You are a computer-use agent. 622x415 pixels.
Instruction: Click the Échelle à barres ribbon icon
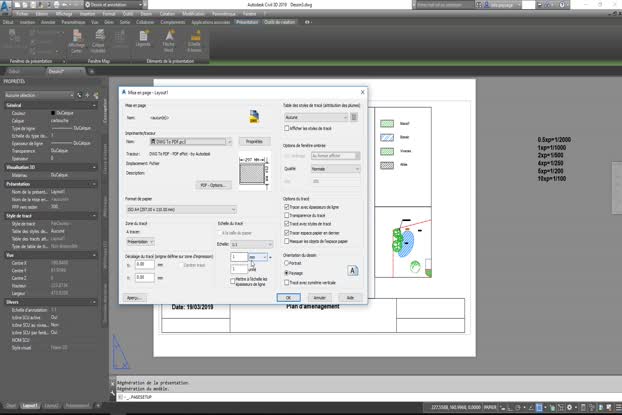[194, 41]
